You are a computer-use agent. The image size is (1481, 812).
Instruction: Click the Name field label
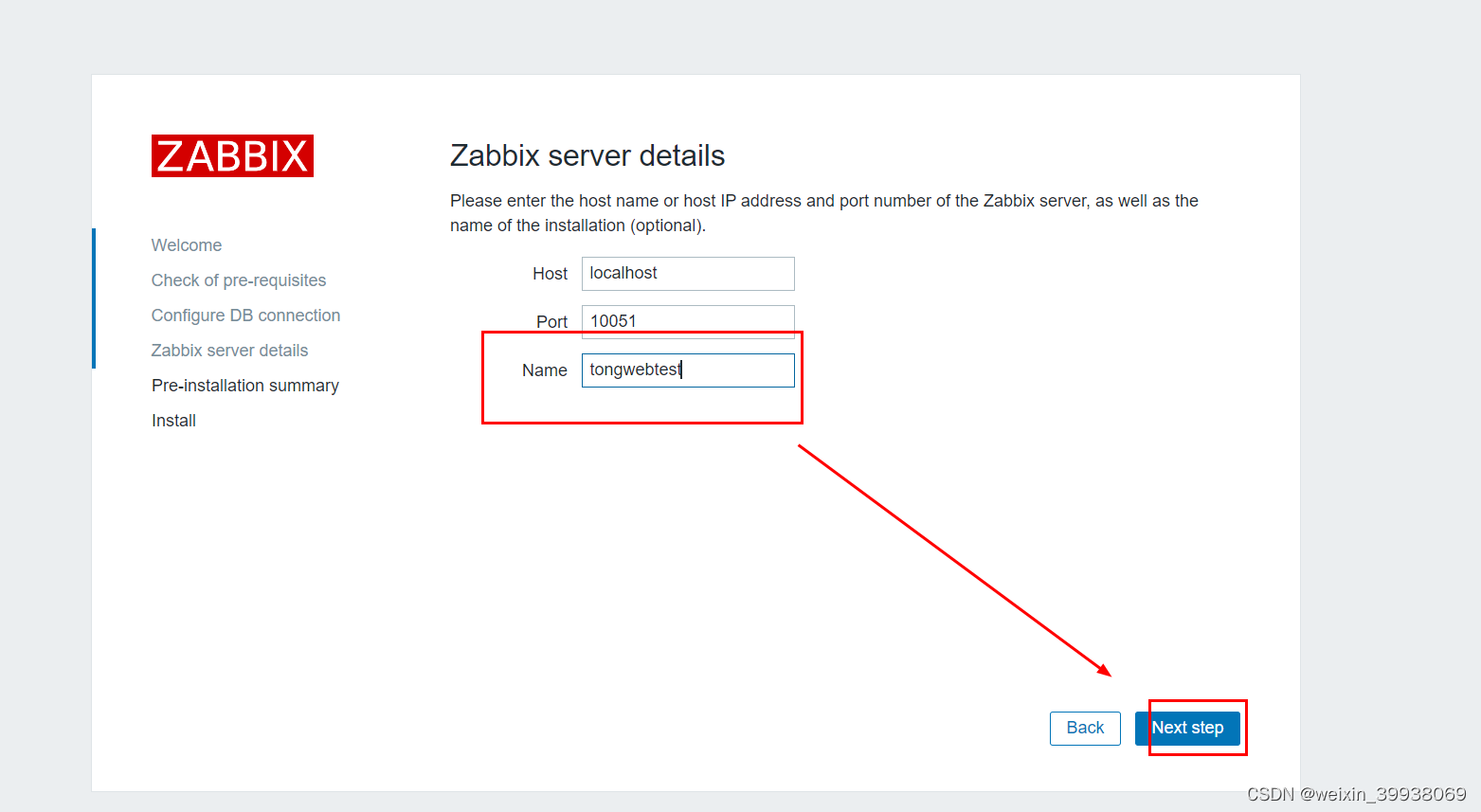click(545, 370)
